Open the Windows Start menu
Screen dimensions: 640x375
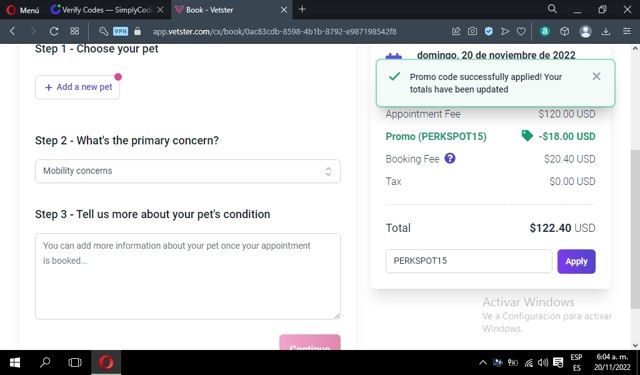click(15, 362)
